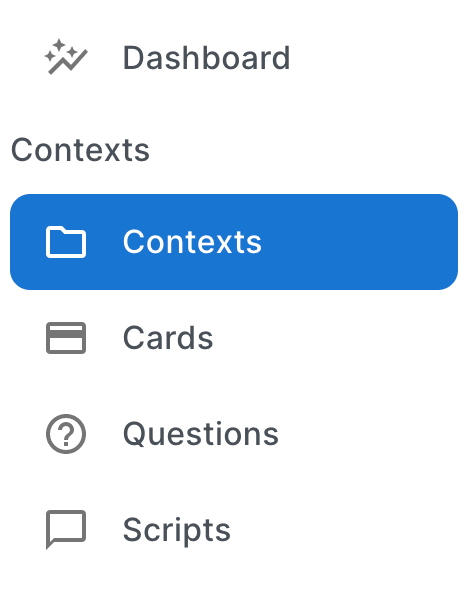
Task: Click the folder icon in Contexts item
Action: [66, 242]
